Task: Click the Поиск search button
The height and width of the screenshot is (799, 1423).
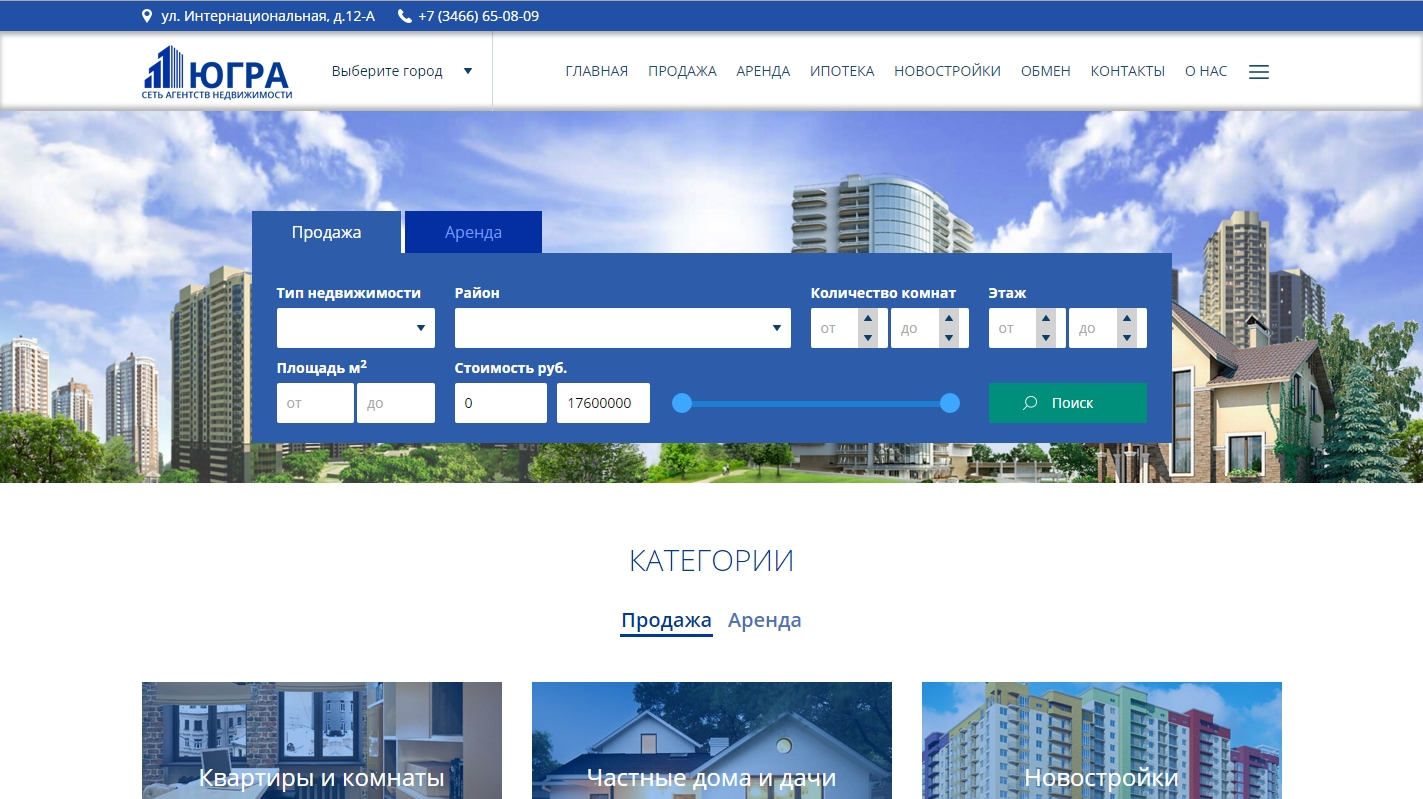Action: point(1068,403)
